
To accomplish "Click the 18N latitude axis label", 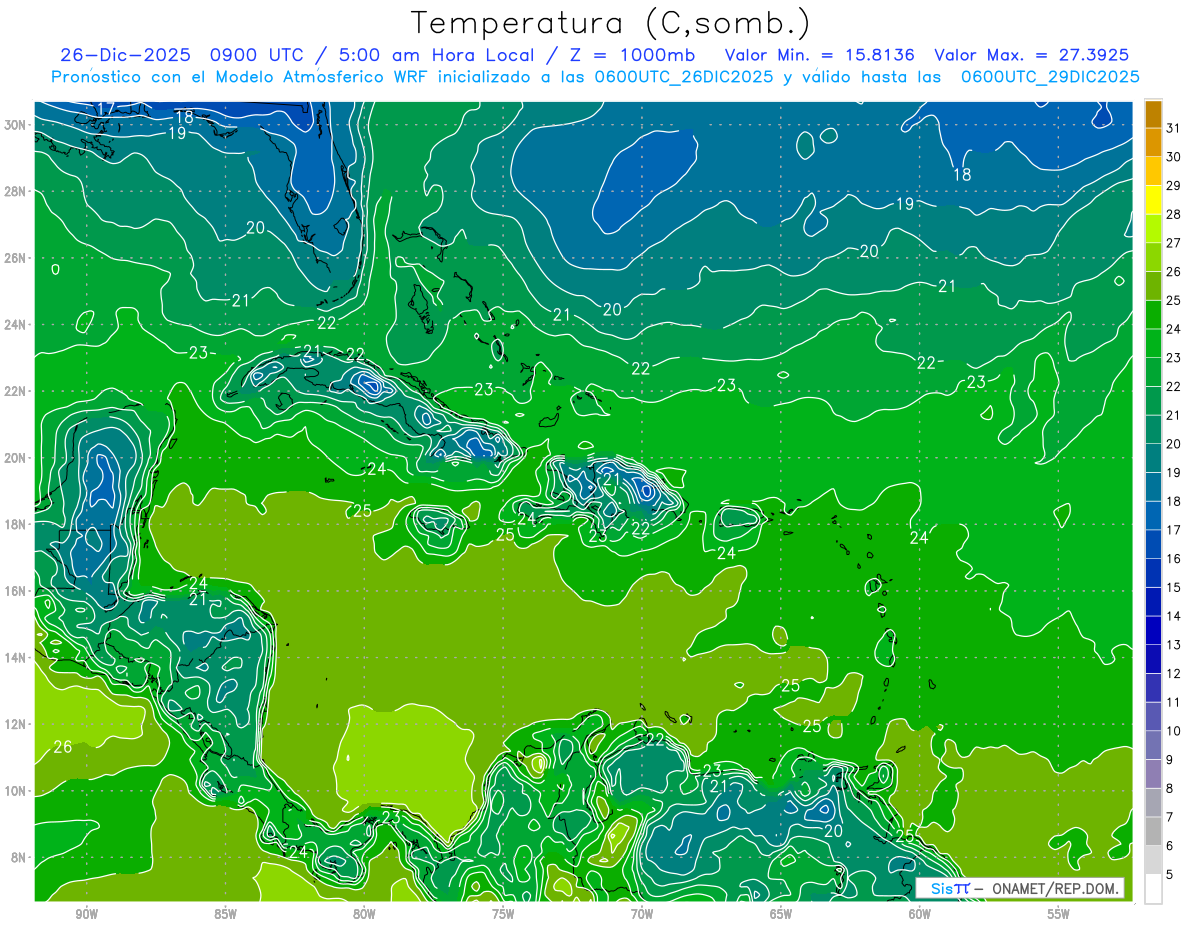I will (x=17, y=524).
